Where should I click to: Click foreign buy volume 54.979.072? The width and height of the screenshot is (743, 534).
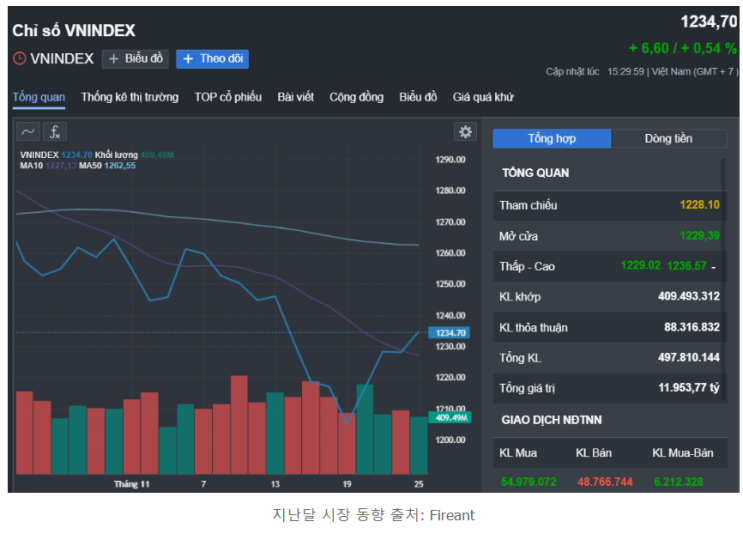coord(528,482)
